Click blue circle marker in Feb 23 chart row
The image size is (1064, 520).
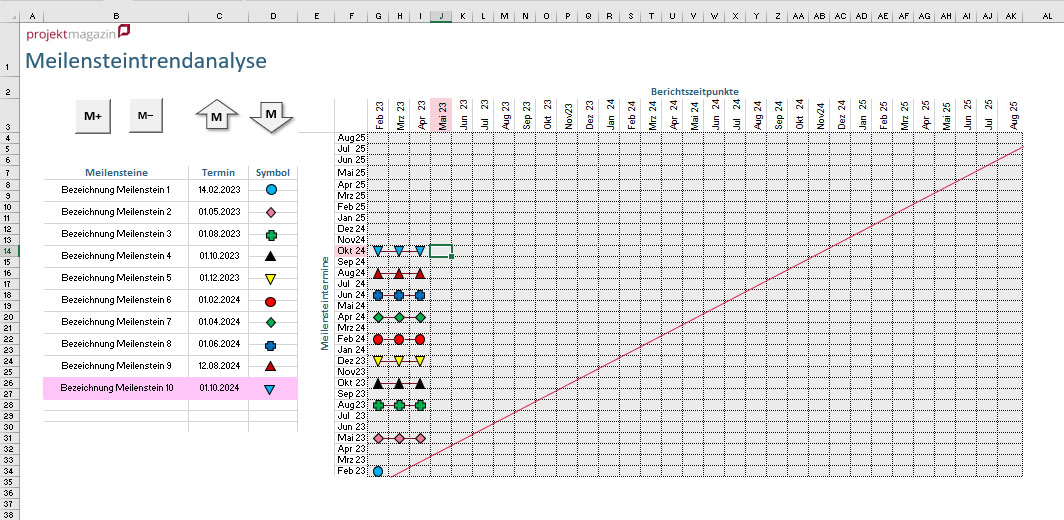(x=378, y=470)
